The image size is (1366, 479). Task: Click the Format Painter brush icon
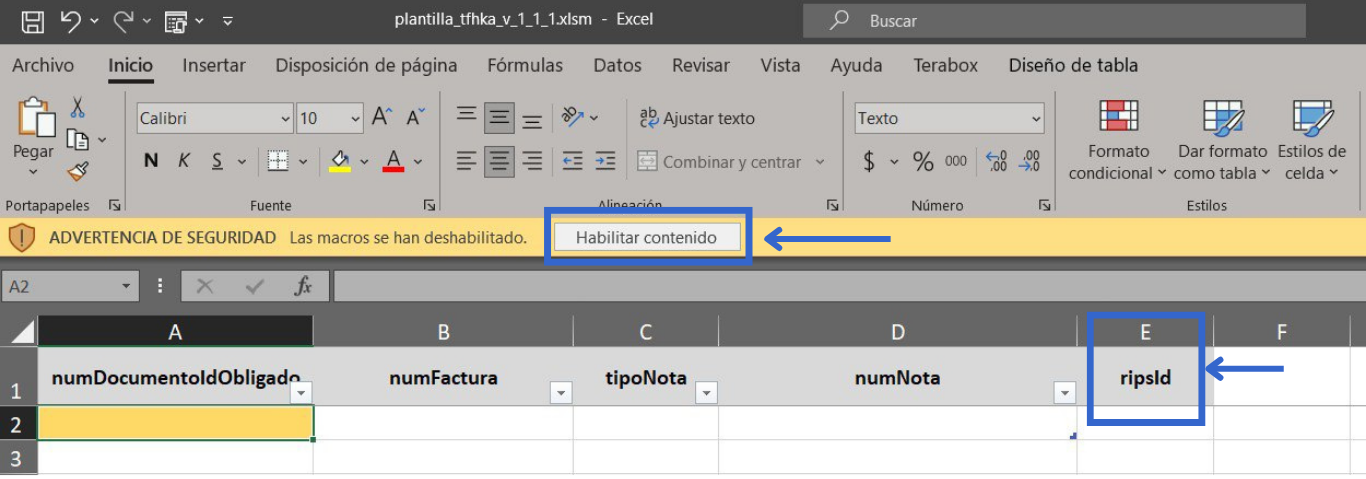tap(78, 171)
